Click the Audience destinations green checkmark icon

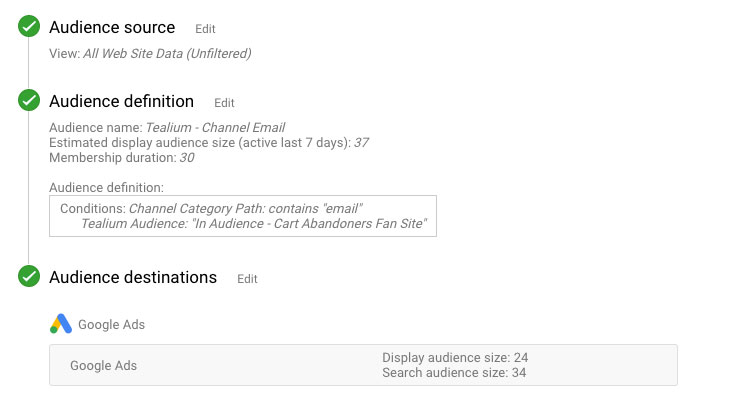29,277
